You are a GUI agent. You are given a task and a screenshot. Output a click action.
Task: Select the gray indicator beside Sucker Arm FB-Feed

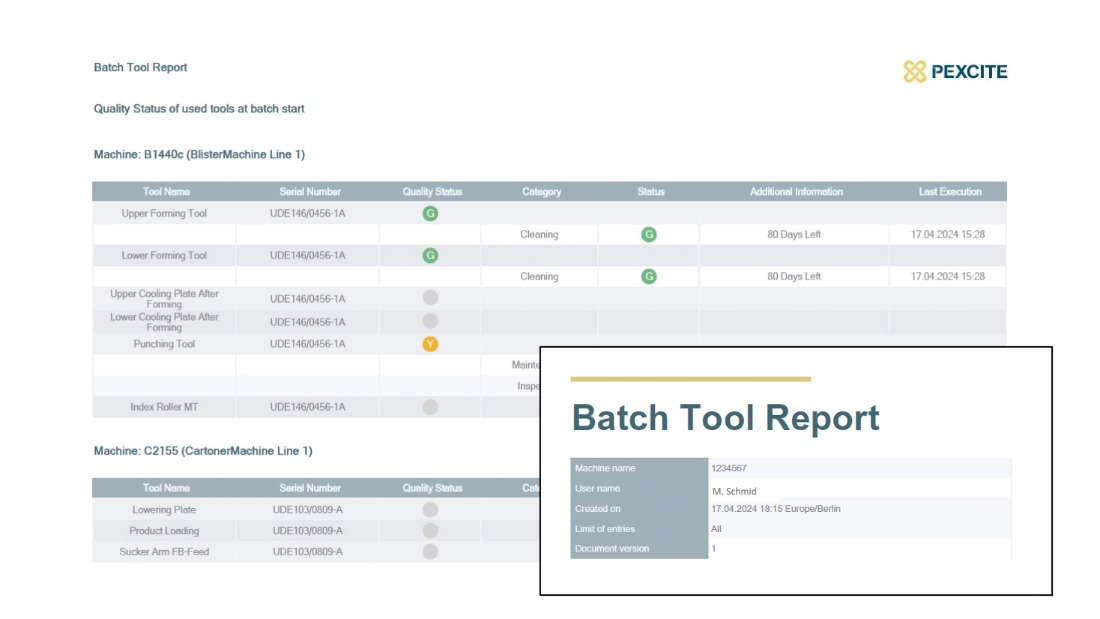point(429,551)
